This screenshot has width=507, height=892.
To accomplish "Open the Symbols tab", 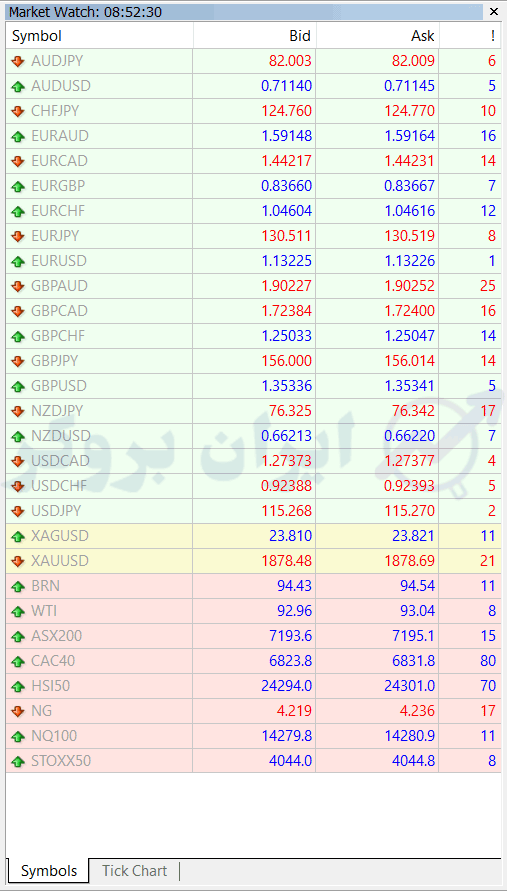I will pyautogui.click(x=49, y=871).
